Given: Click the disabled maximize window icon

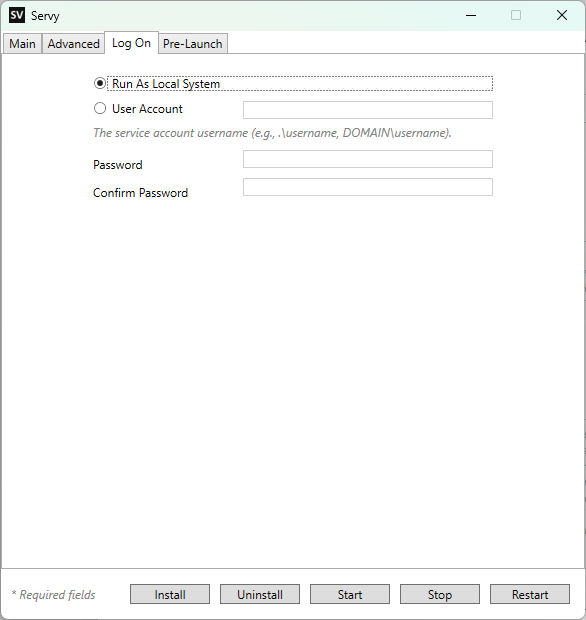Looking at the screenshot, I should click(516, 15).
